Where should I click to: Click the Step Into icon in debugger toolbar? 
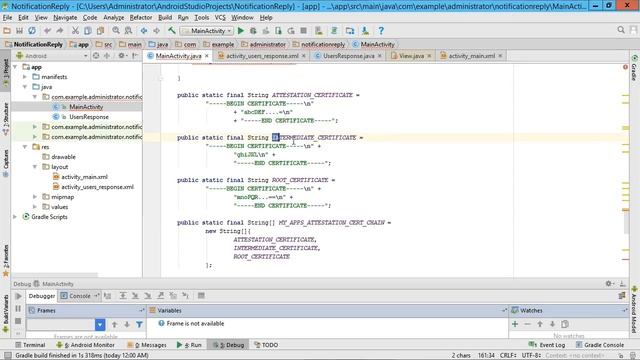(x=135, y=296)
